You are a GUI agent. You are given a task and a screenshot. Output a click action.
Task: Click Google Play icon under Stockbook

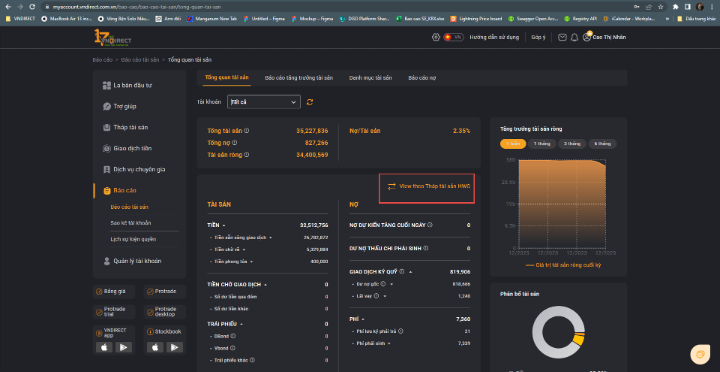point(174,348)
